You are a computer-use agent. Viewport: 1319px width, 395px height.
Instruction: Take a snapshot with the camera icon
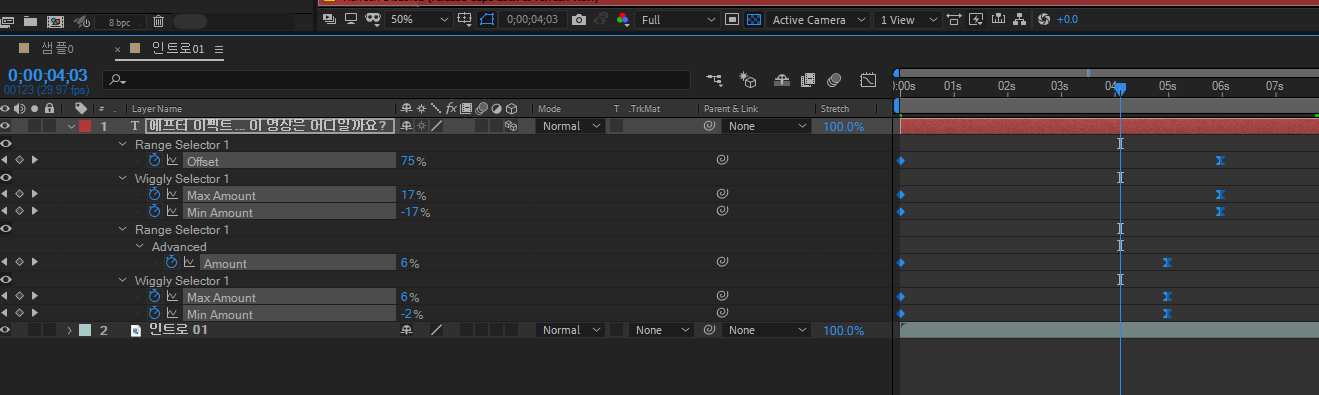click(578, 20)
